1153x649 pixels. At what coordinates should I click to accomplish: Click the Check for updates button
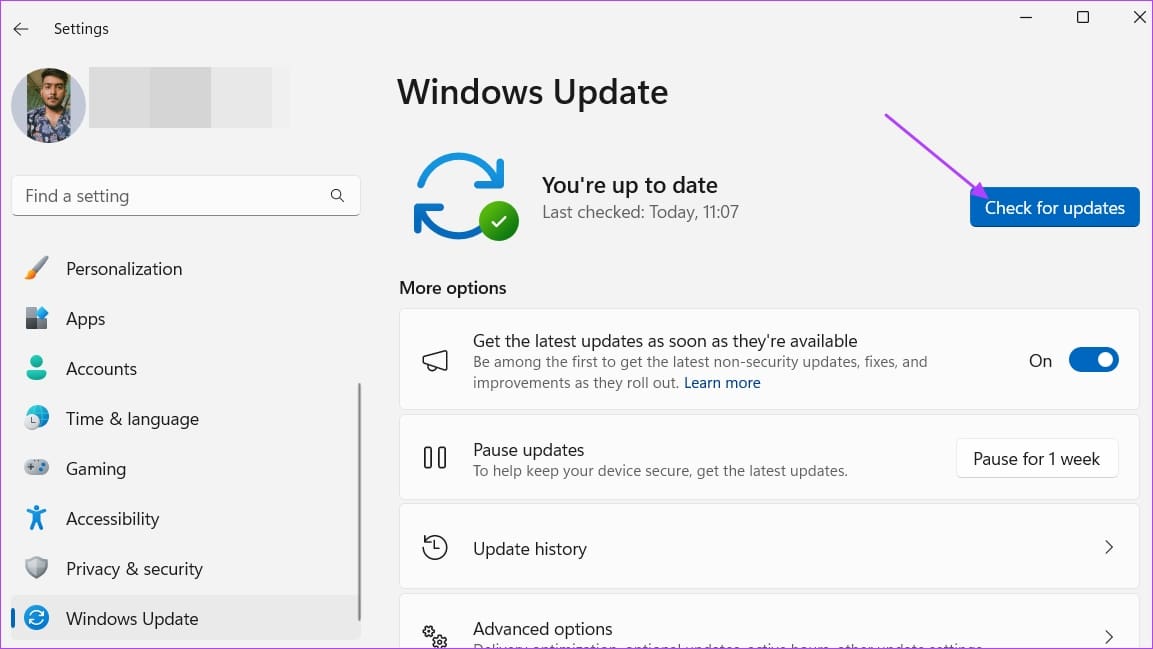(1054, 207)
